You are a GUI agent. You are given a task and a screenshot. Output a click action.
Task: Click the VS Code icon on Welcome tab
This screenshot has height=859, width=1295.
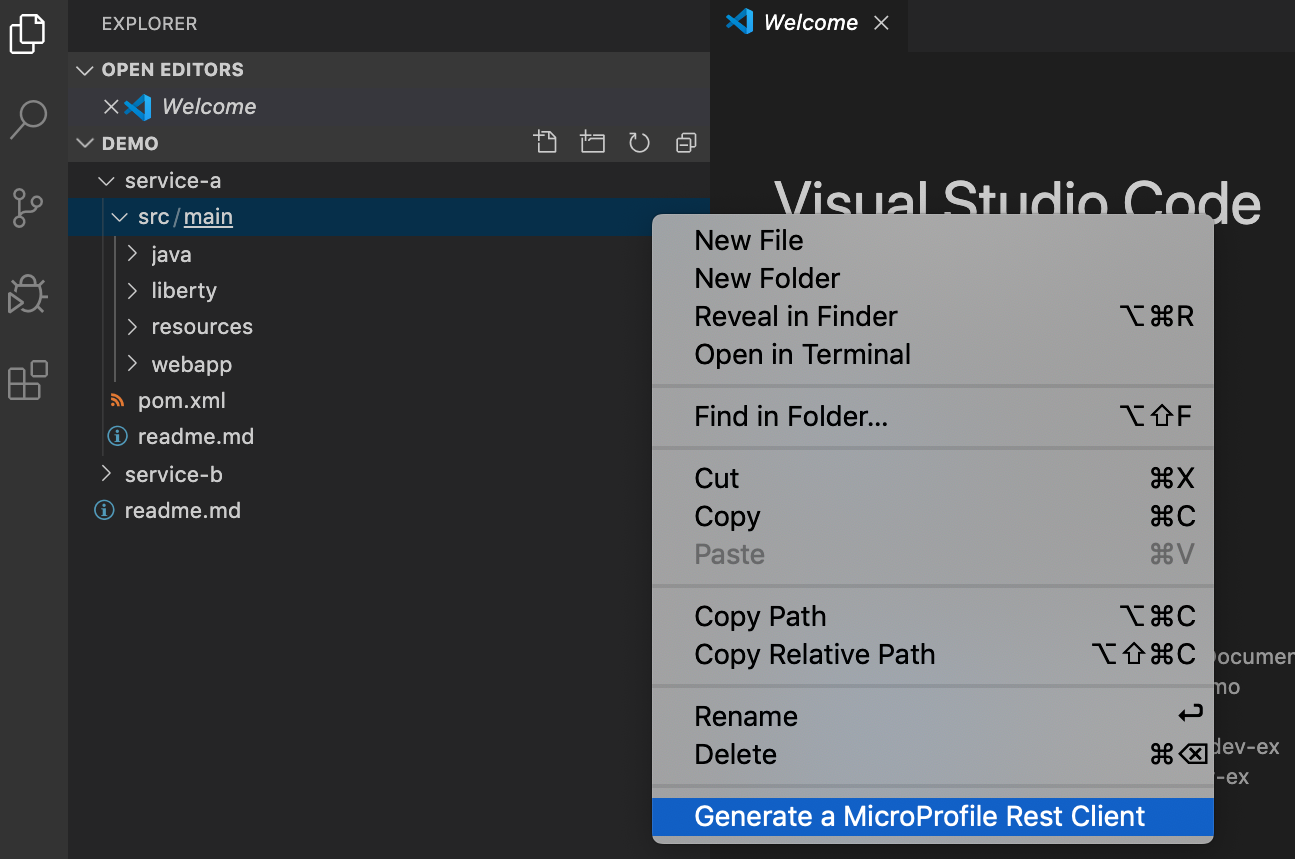click(x=739, y=22)
